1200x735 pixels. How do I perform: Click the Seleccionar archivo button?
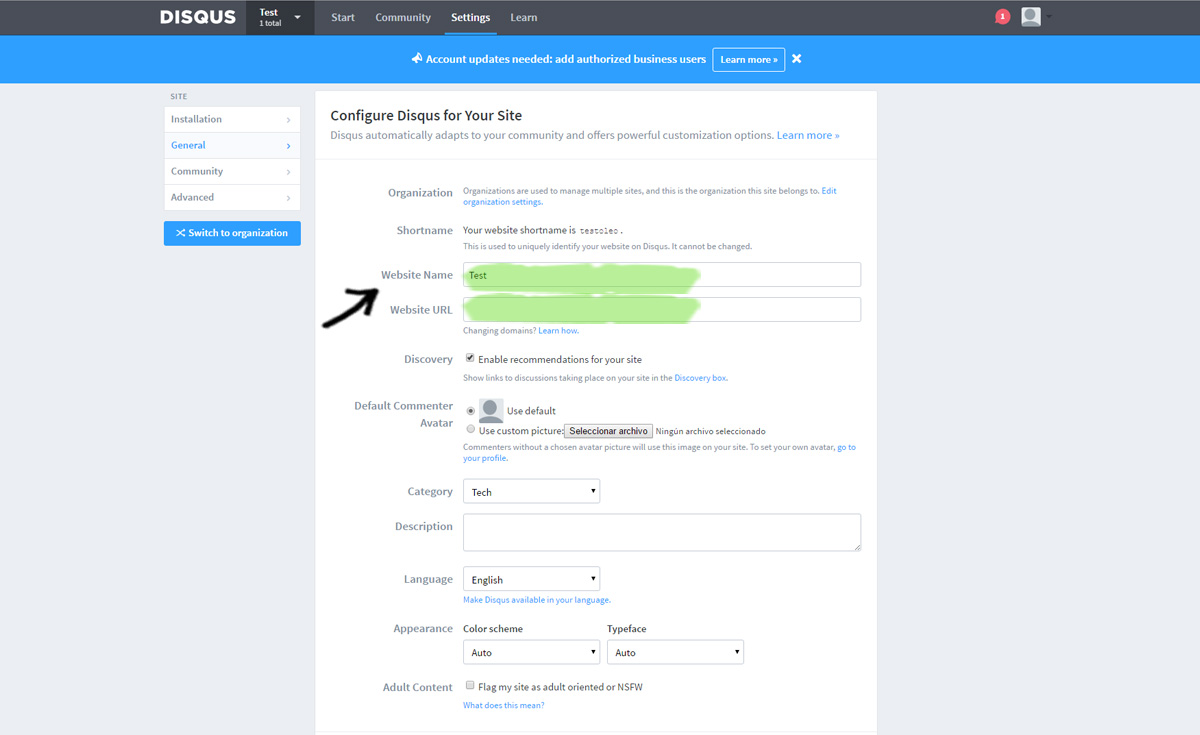pos(609,431)
